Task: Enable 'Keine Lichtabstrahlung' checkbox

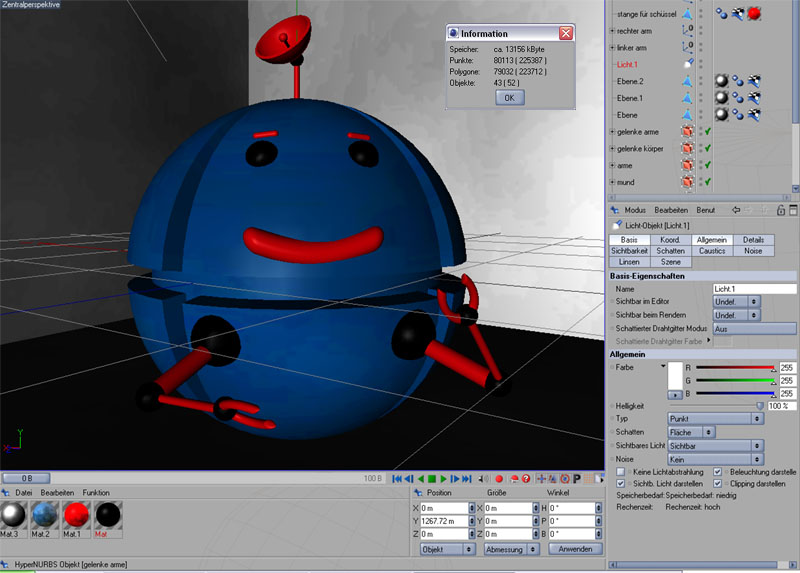Action: (x=621, y=471)
